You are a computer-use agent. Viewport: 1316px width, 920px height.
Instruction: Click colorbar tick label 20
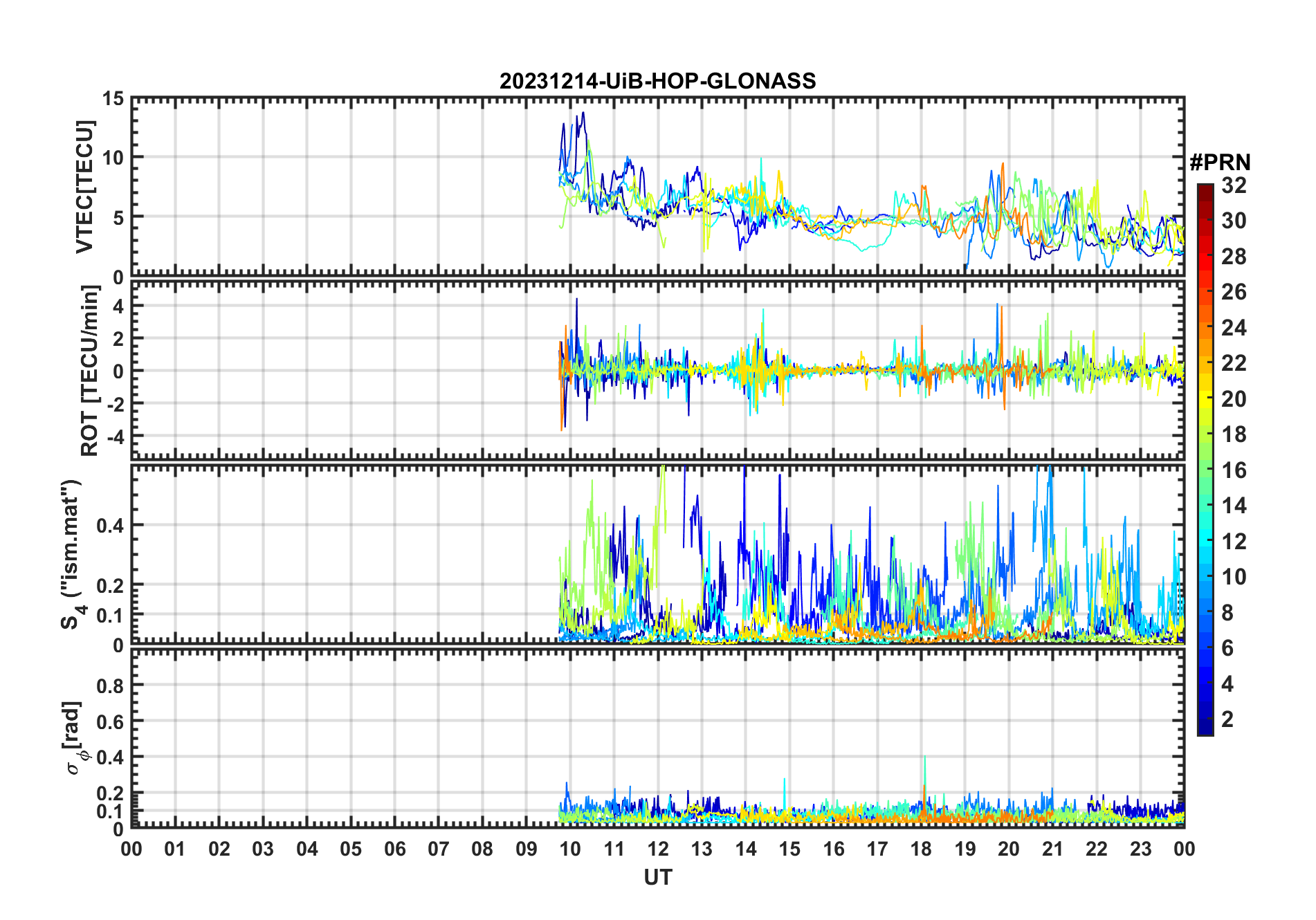1234,399
